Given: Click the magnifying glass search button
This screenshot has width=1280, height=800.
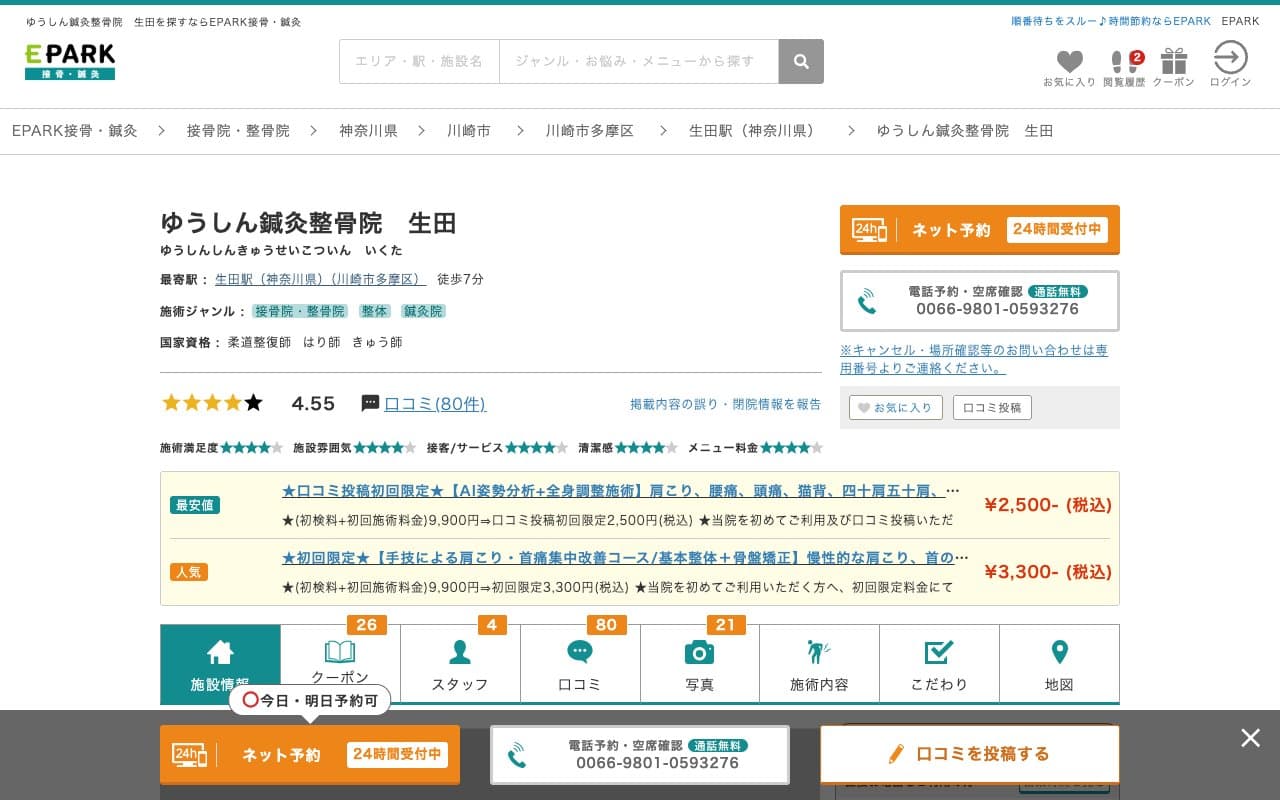Looking at the screenshot, I should click(x=801, y=62).
